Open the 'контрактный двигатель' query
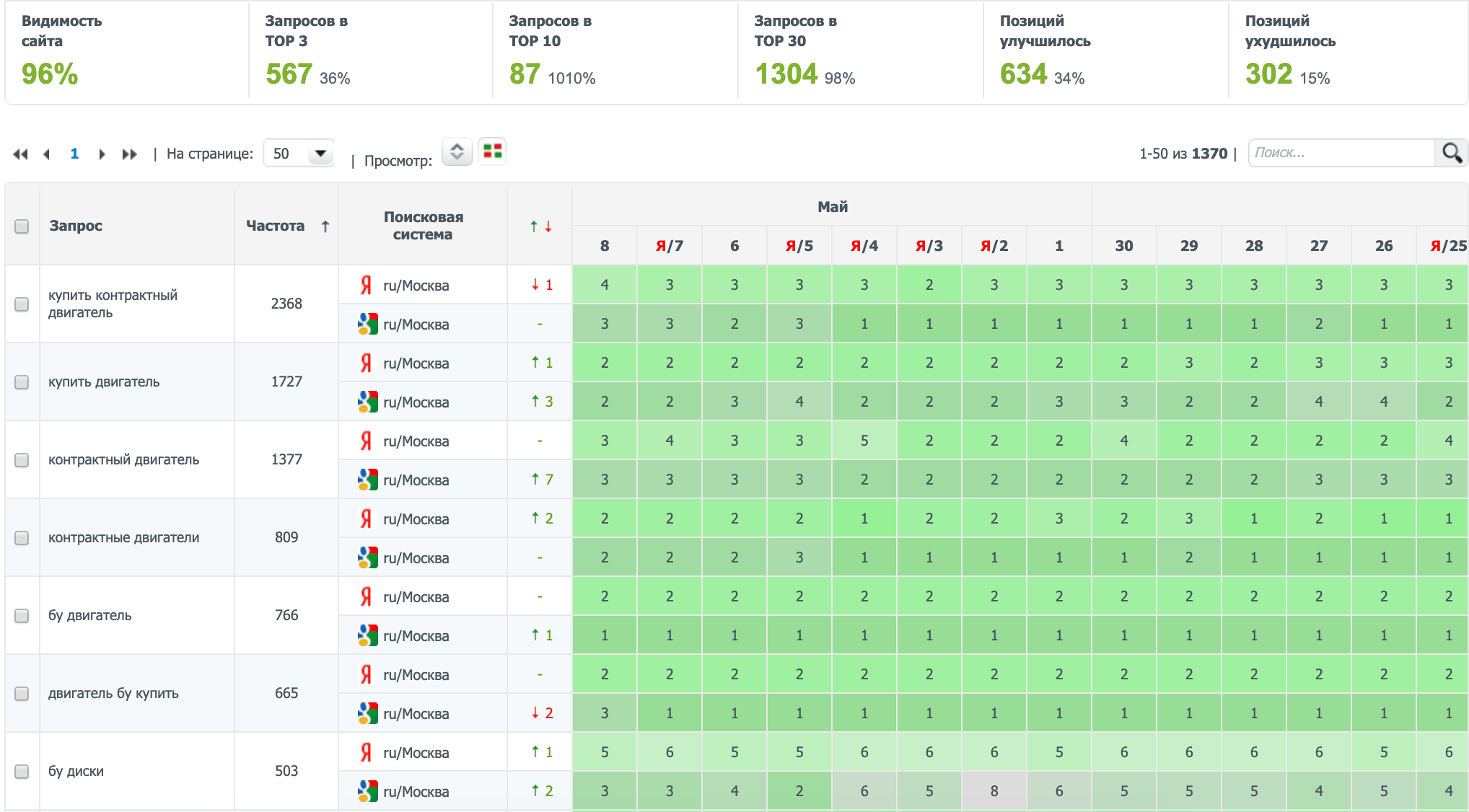The width and height of the screenshot is (1469, 812). click(123, 460)
